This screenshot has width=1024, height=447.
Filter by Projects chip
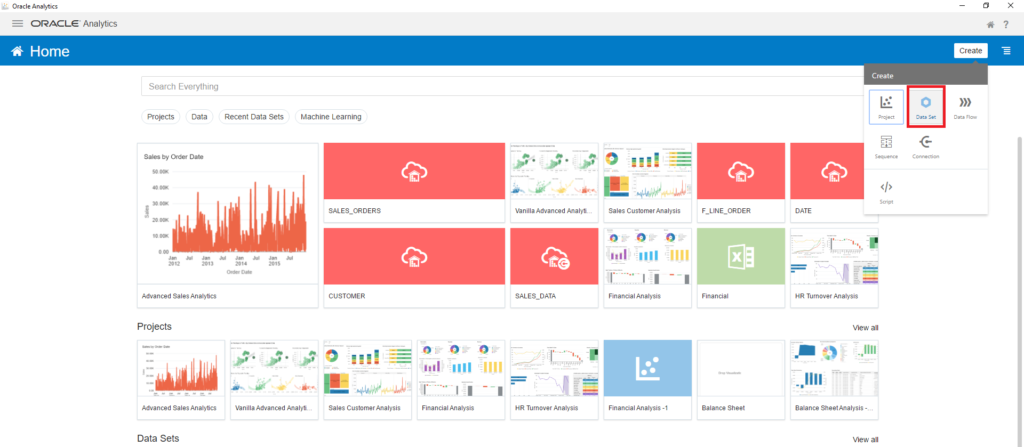pos(160,117)
